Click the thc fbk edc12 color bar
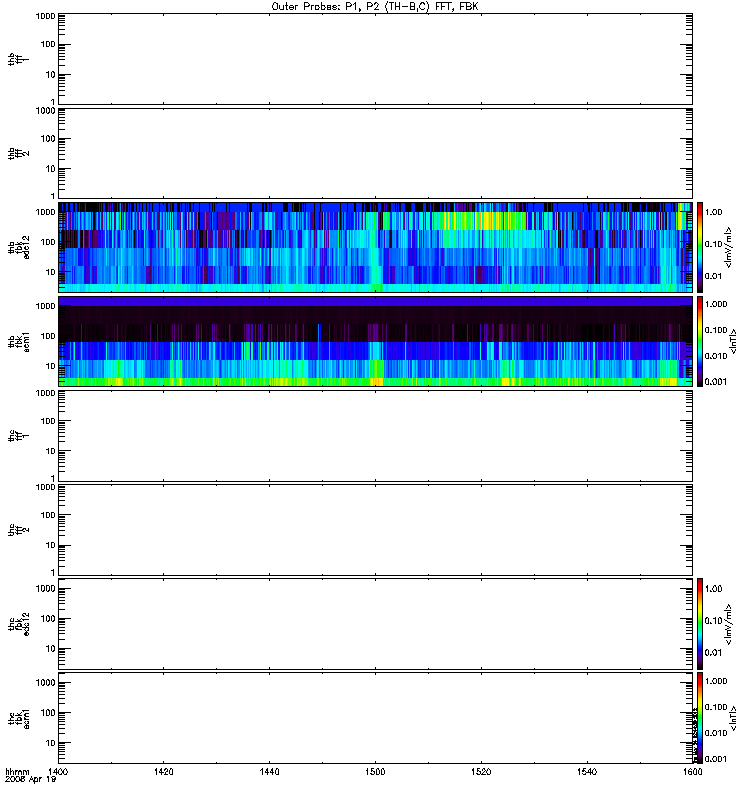The width and height of the screenshot is (750, 800). point(700,623)
